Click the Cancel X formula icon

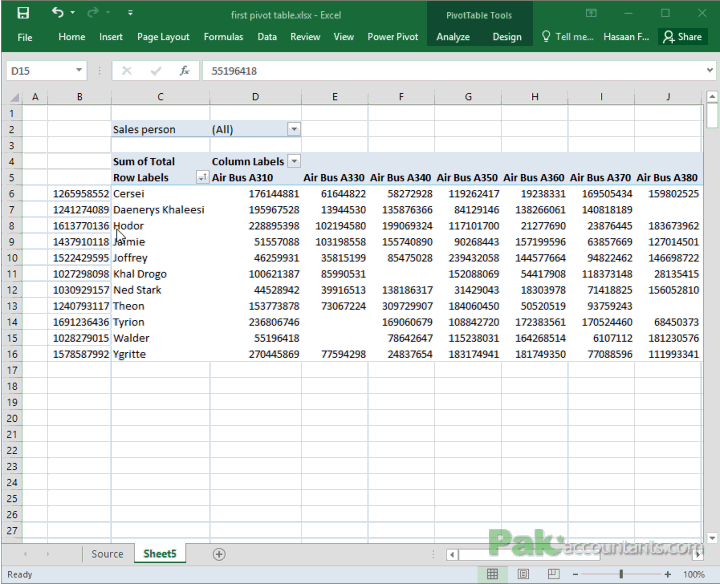point(127,71)
